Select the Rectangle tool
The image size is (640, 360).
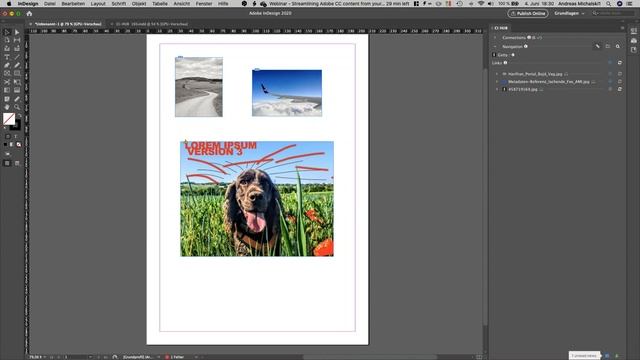17,73
